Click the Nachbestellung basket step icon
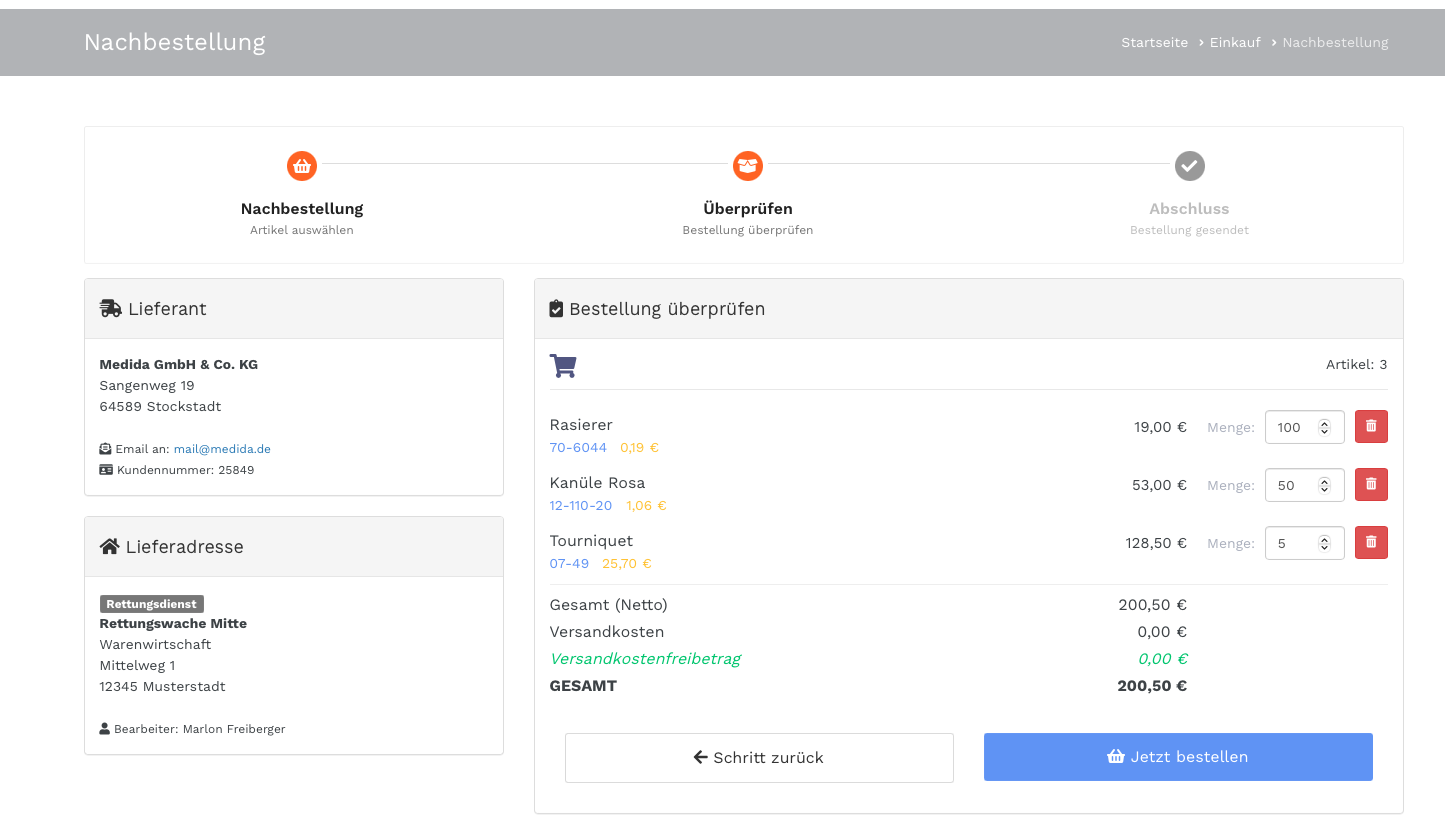The height and width of the screenshot is (836, 1445). [x=302, y=166]
